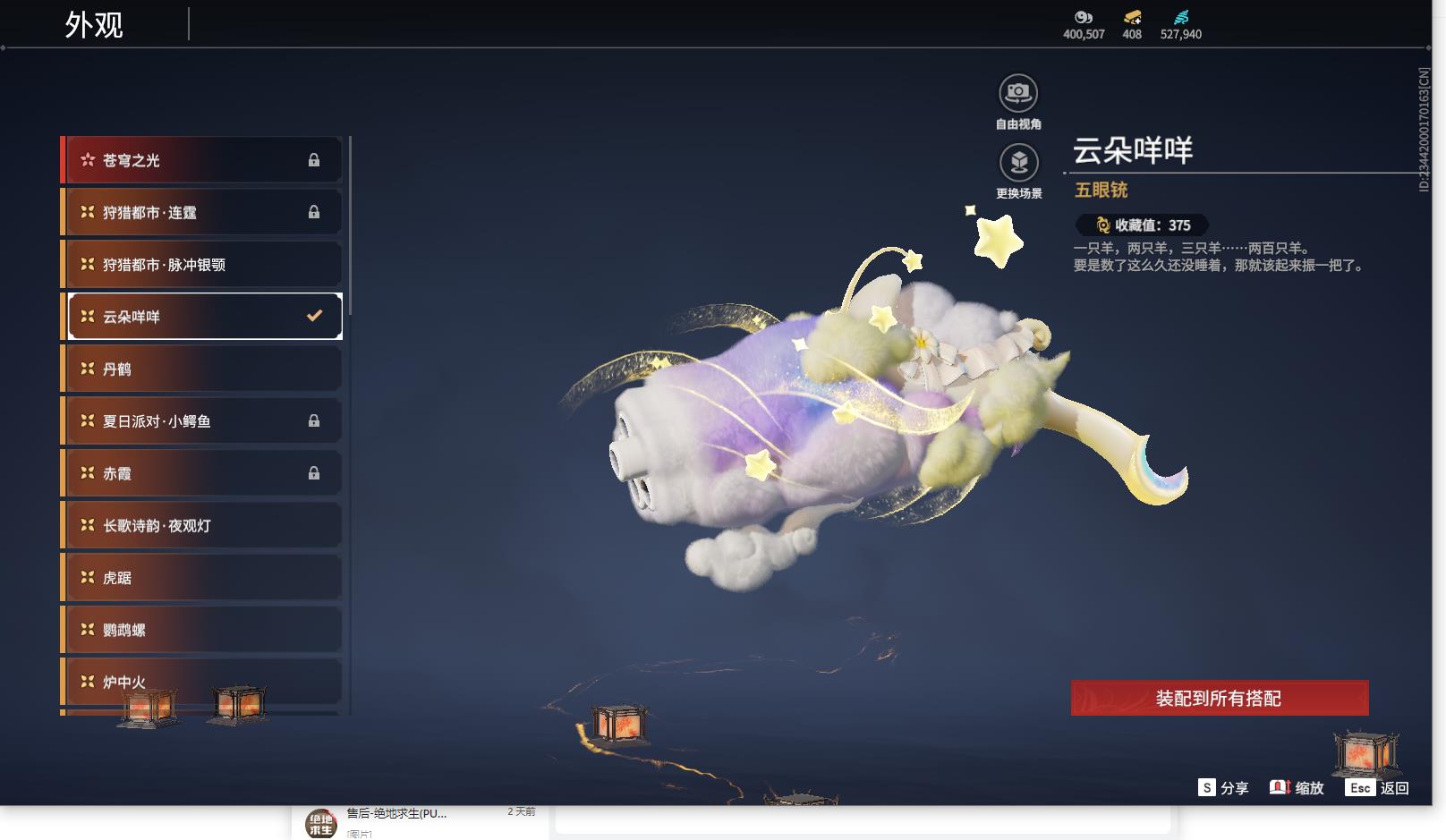
Task: Select the 鹦鹉螺 skin in sidebar
Action: [201, 630]
